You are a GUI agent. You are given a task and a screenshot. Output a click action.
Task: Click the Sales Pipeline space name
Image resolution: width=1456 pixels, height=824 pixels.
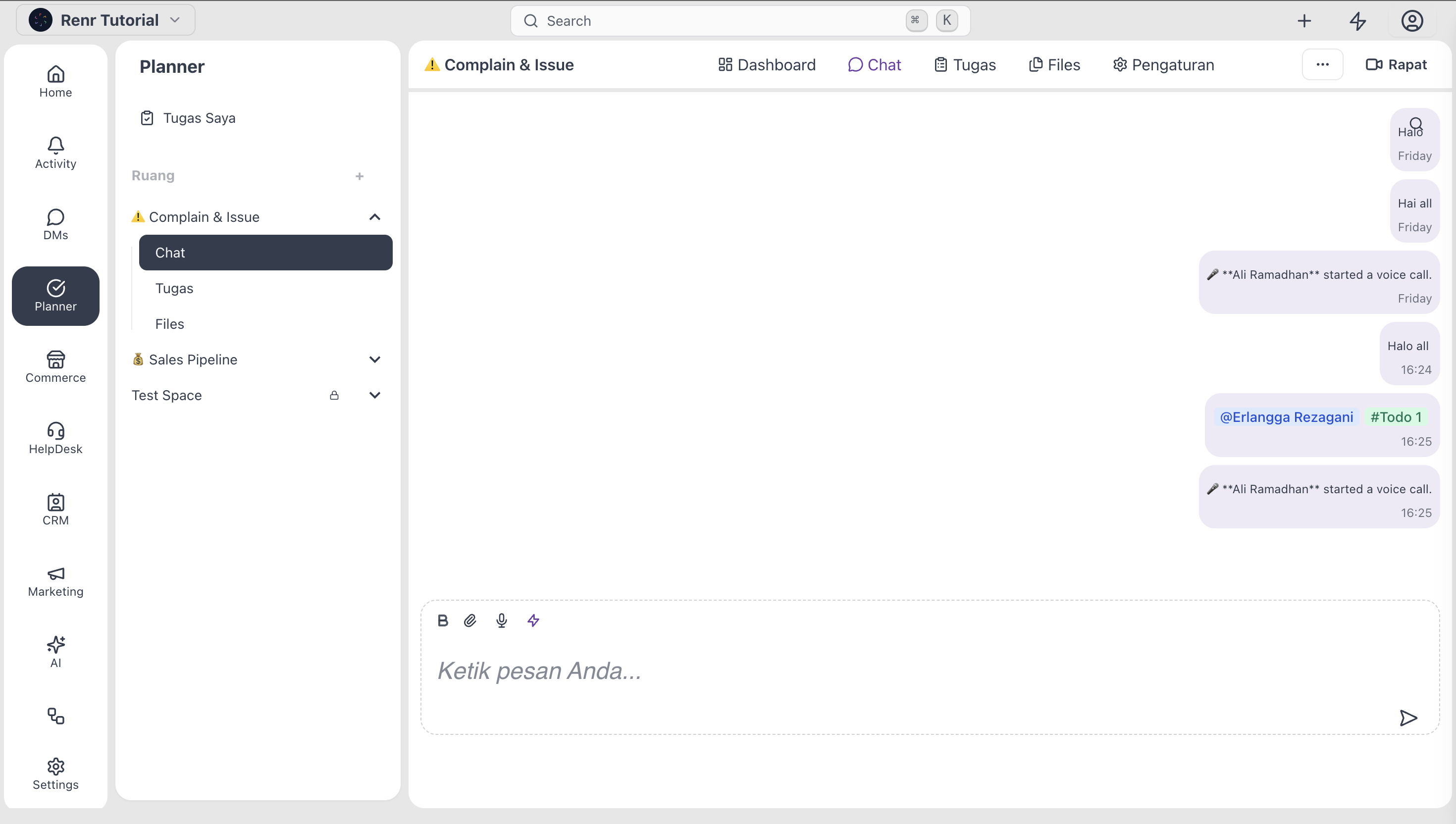[x=193, y=360]
